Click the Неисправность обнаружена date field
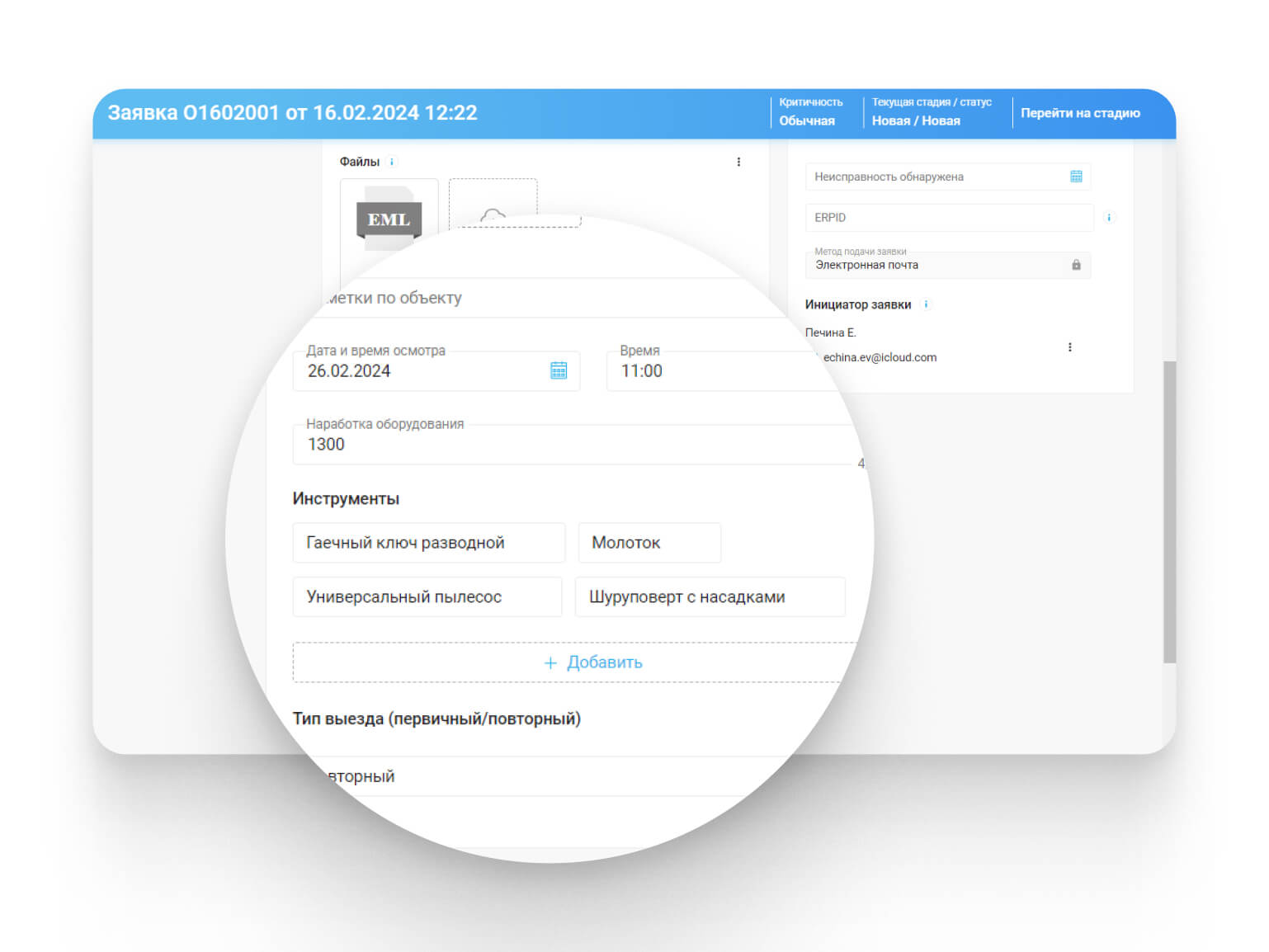1269x952 pixels. pyautogui.click(x=947, y=177)
